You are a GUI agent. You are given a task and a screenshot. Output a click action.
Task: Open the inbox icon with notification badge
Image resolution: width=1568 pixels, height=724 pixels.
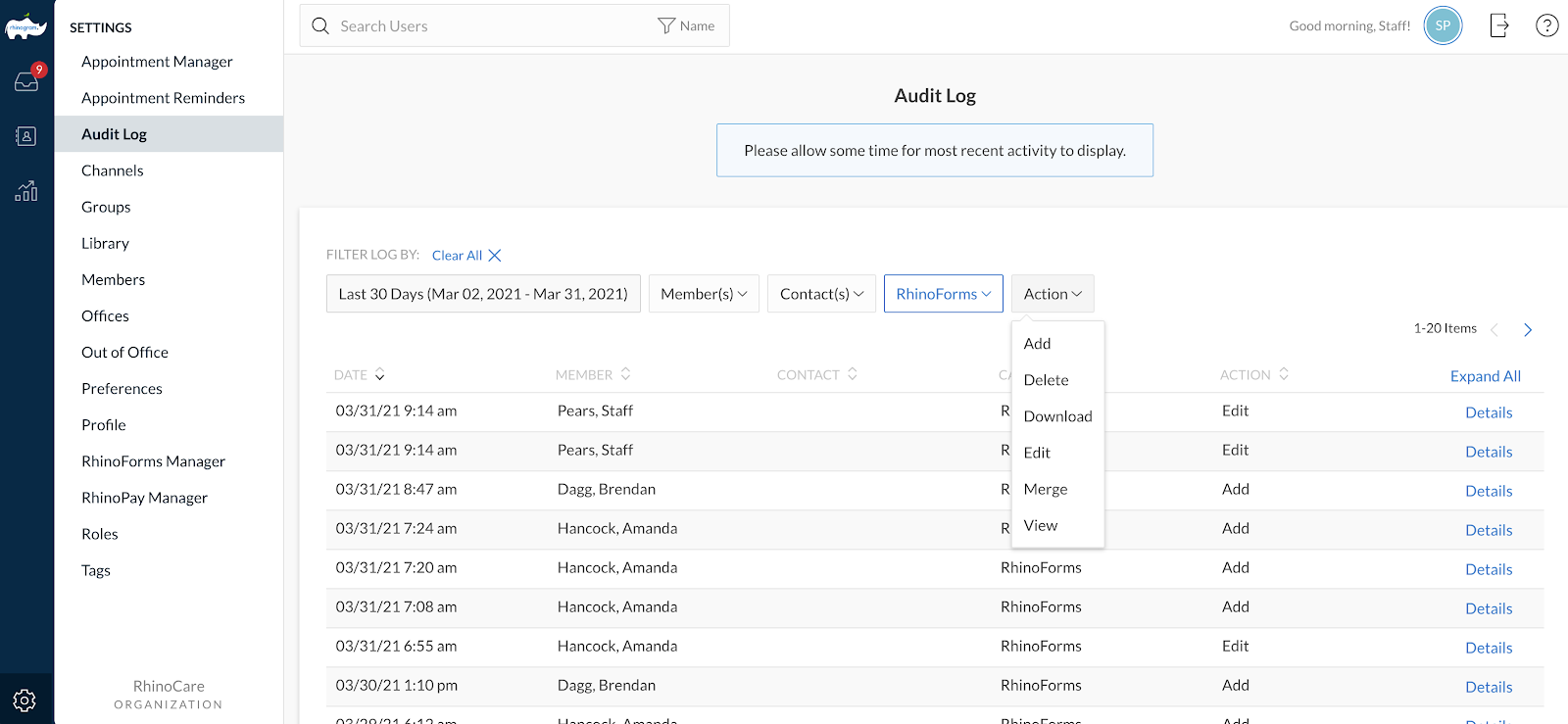pyautogui.click(x=26, y=81)
